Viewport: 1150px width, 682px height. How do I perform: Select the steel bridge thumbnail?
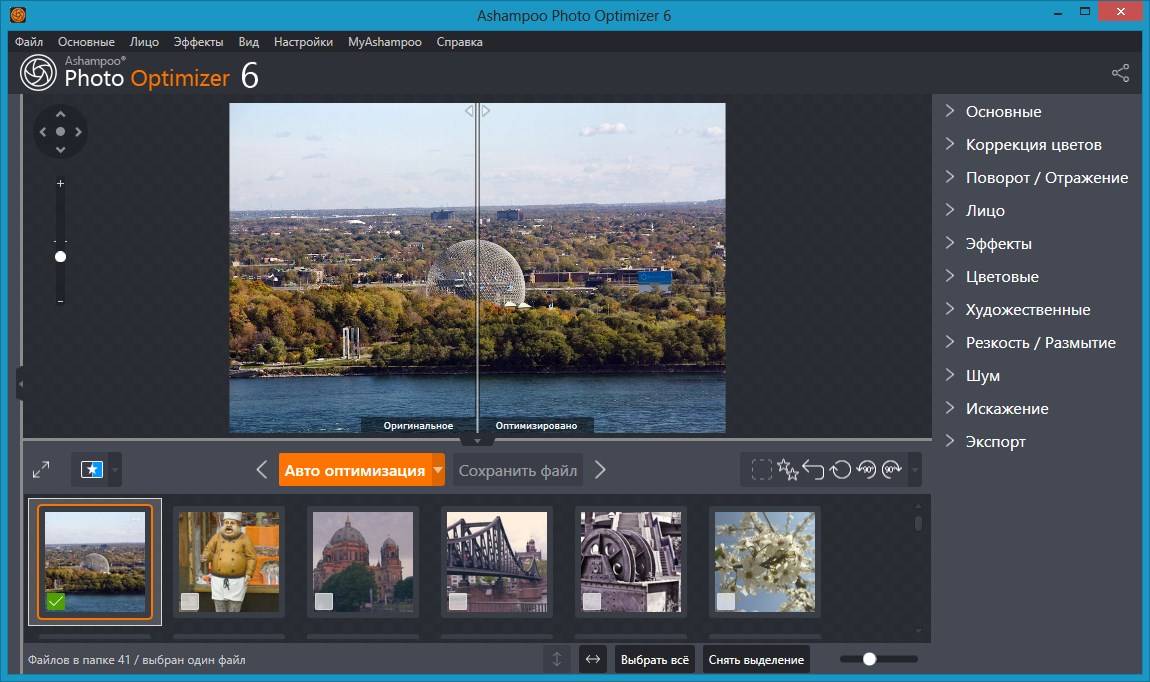(x=497, y=562)
